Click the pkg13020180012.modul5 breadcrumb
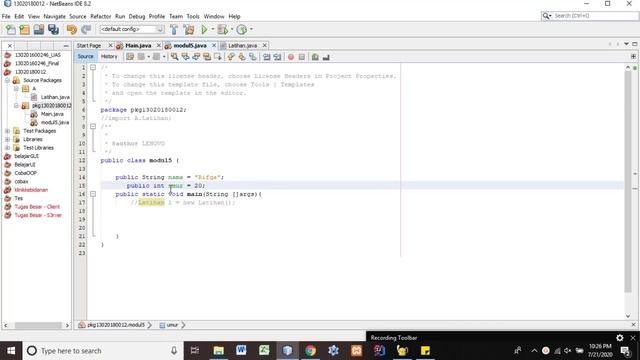Viewport: 640px width, 360px height. [x=116, y=325]
